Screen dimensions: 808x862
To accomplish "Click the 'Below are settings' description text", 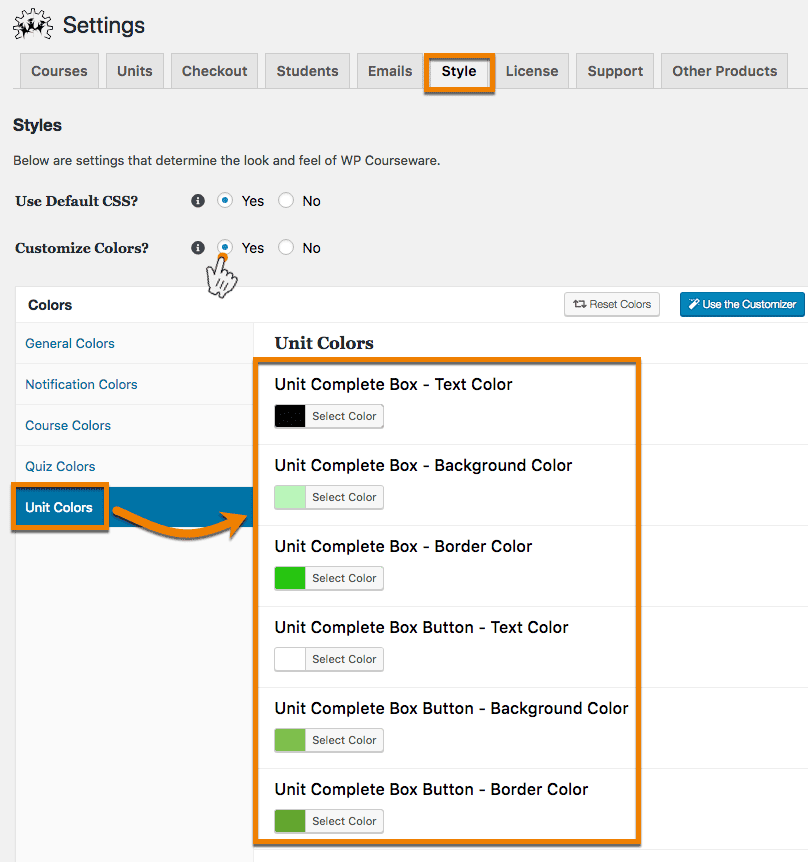I will click(226, 161).
